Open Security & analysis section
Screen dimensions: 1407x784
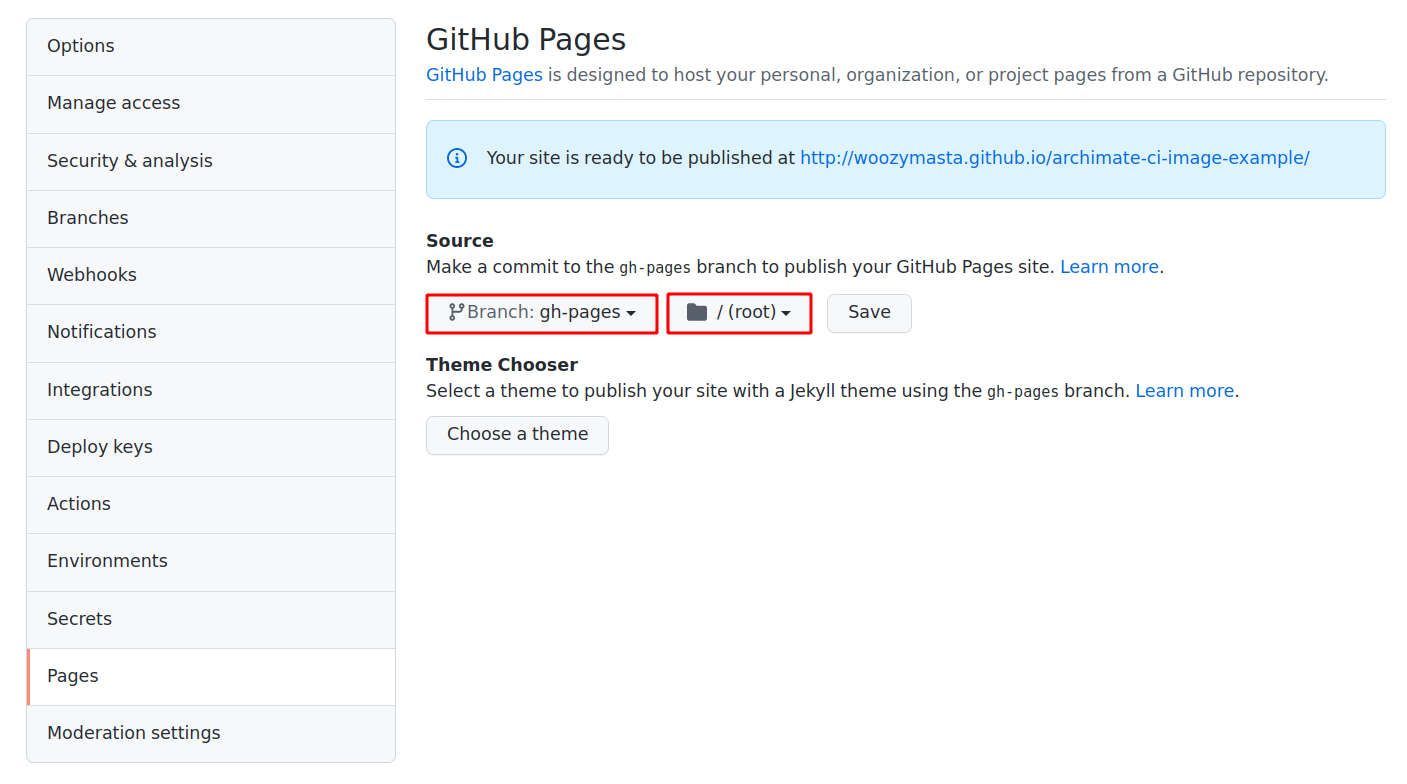click(x=211, y=161)
